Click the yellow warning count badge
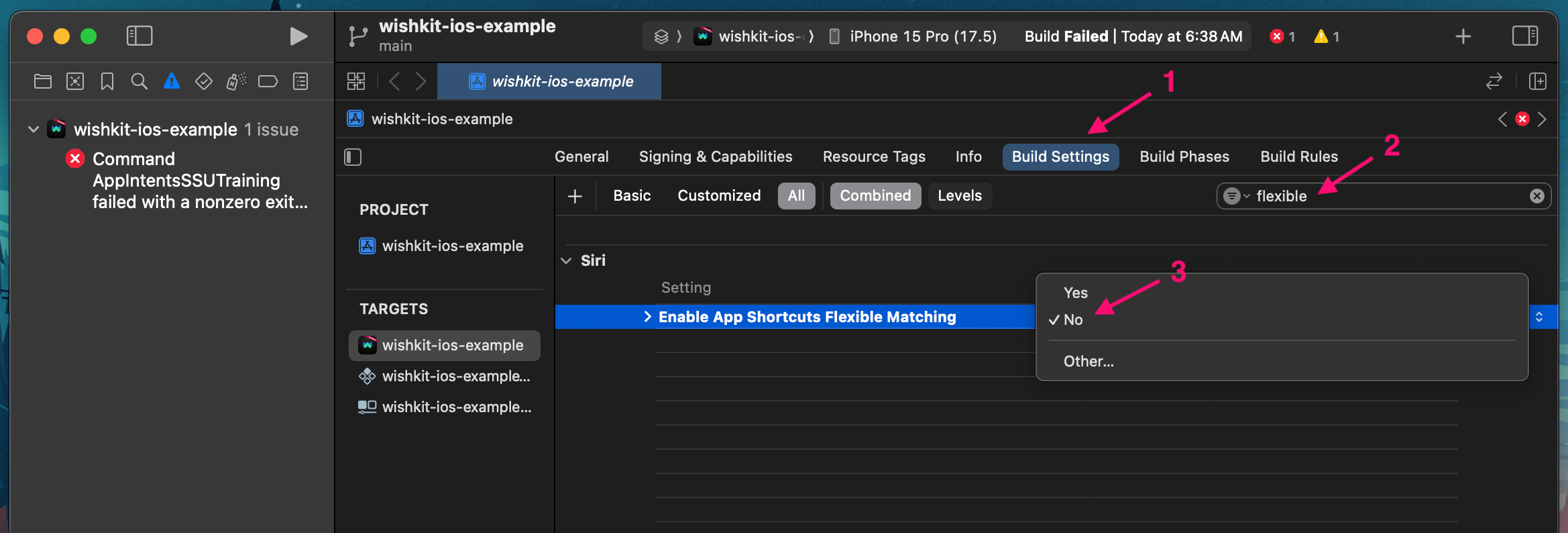Viewport: 1568px width, 533px height. point(1327,36)
